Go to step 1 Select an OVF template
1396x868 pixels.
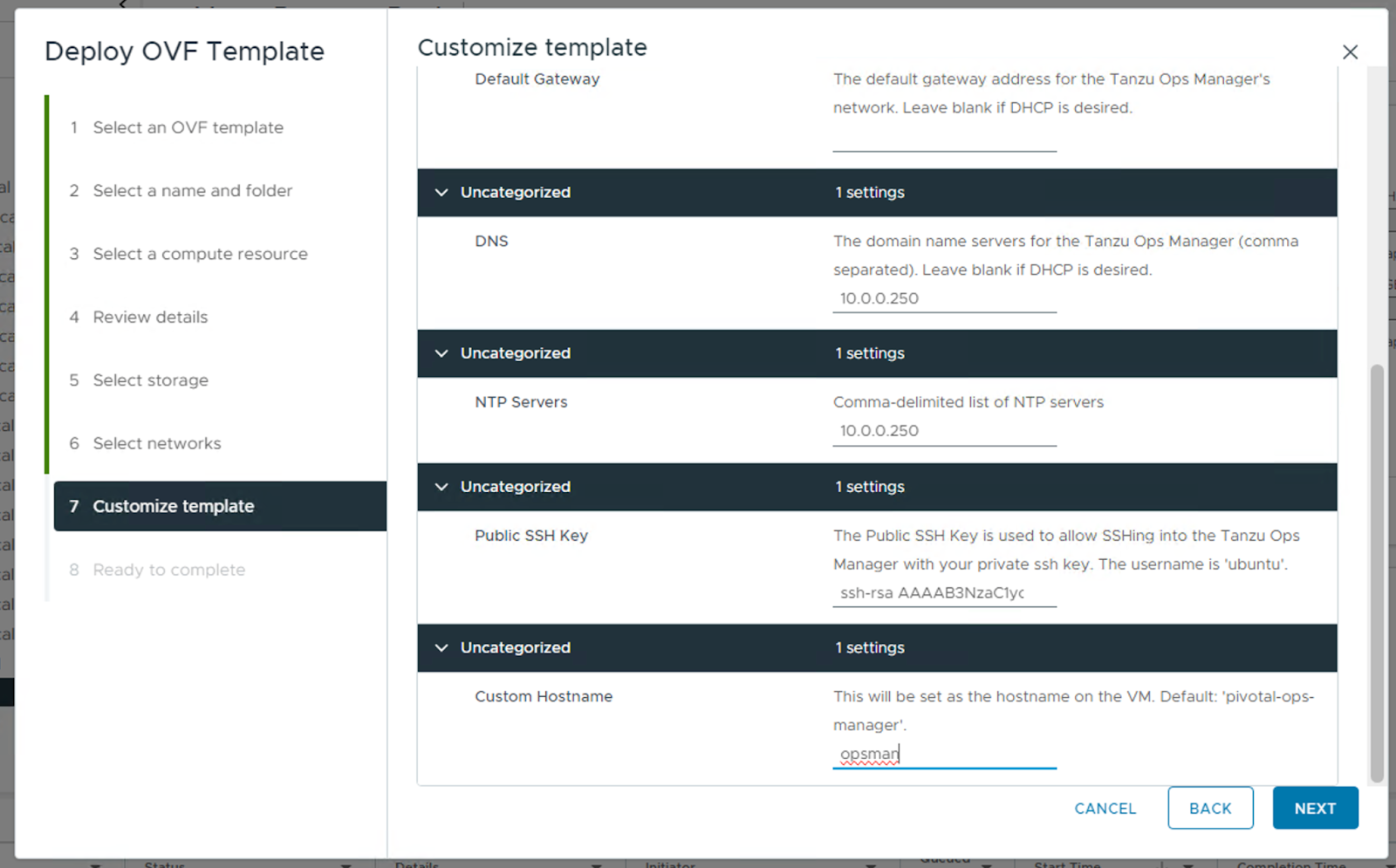[x=188, y=127]
